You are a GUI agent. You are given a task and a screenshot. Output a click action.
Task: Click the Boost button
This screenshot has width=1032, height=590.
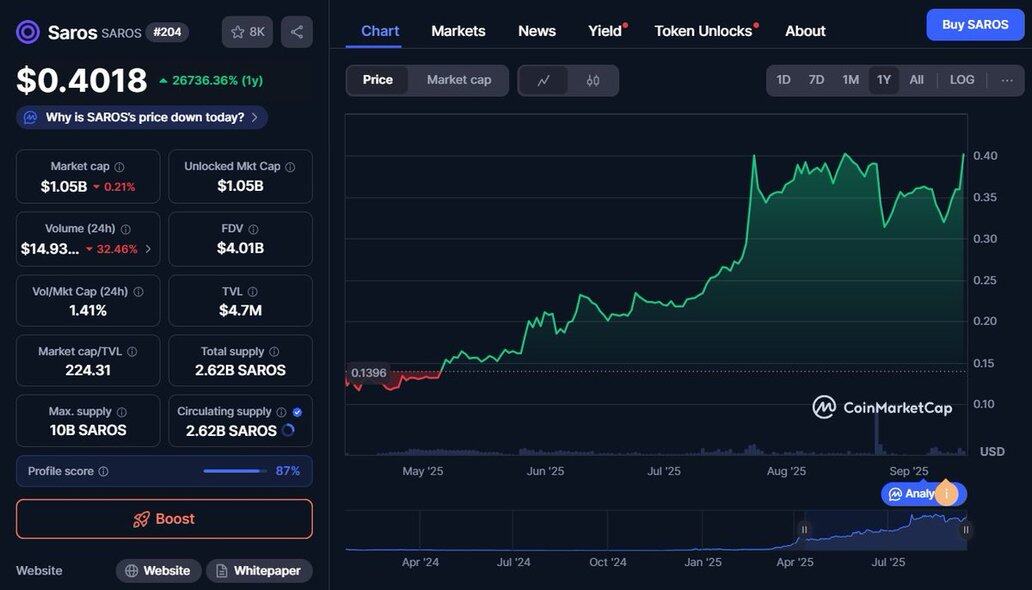pos(165,519)
